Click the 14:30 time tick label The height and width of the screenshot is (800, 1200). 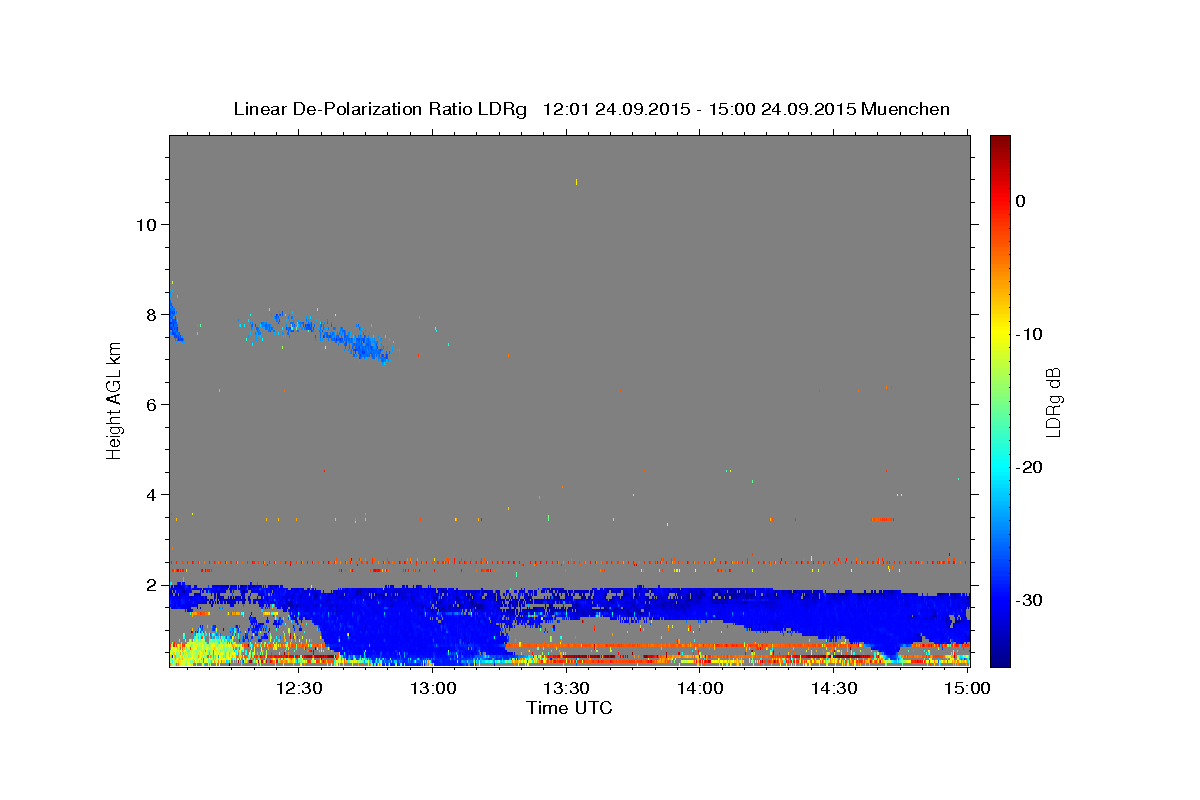(833, 688)
